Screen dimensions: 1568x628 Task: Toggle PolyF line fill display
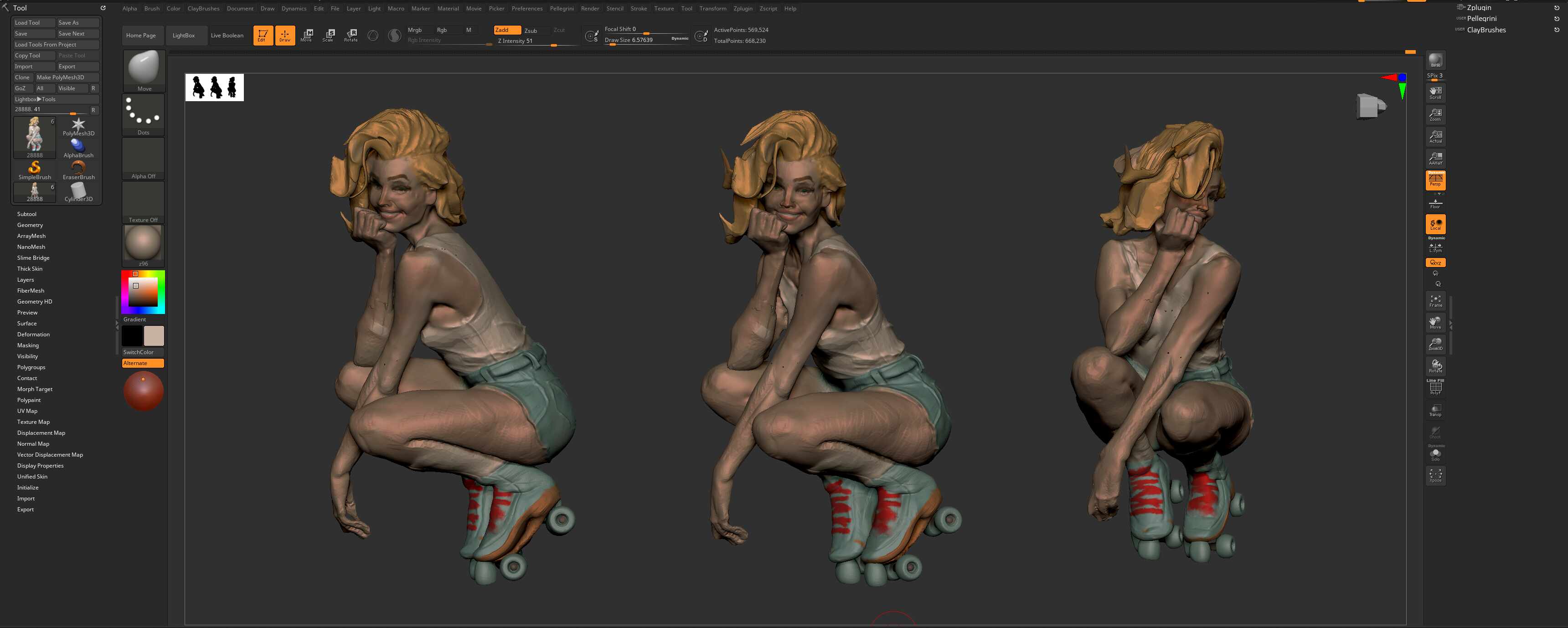pos(1435,387)
